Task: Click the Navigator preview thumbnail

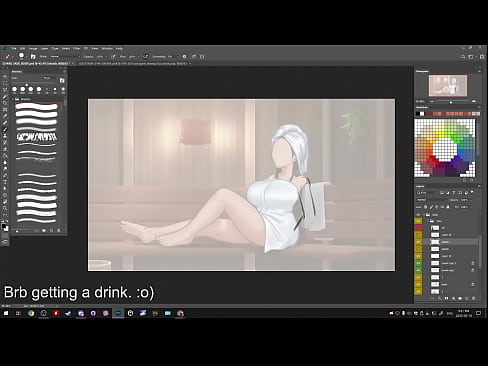Action: 448,85
